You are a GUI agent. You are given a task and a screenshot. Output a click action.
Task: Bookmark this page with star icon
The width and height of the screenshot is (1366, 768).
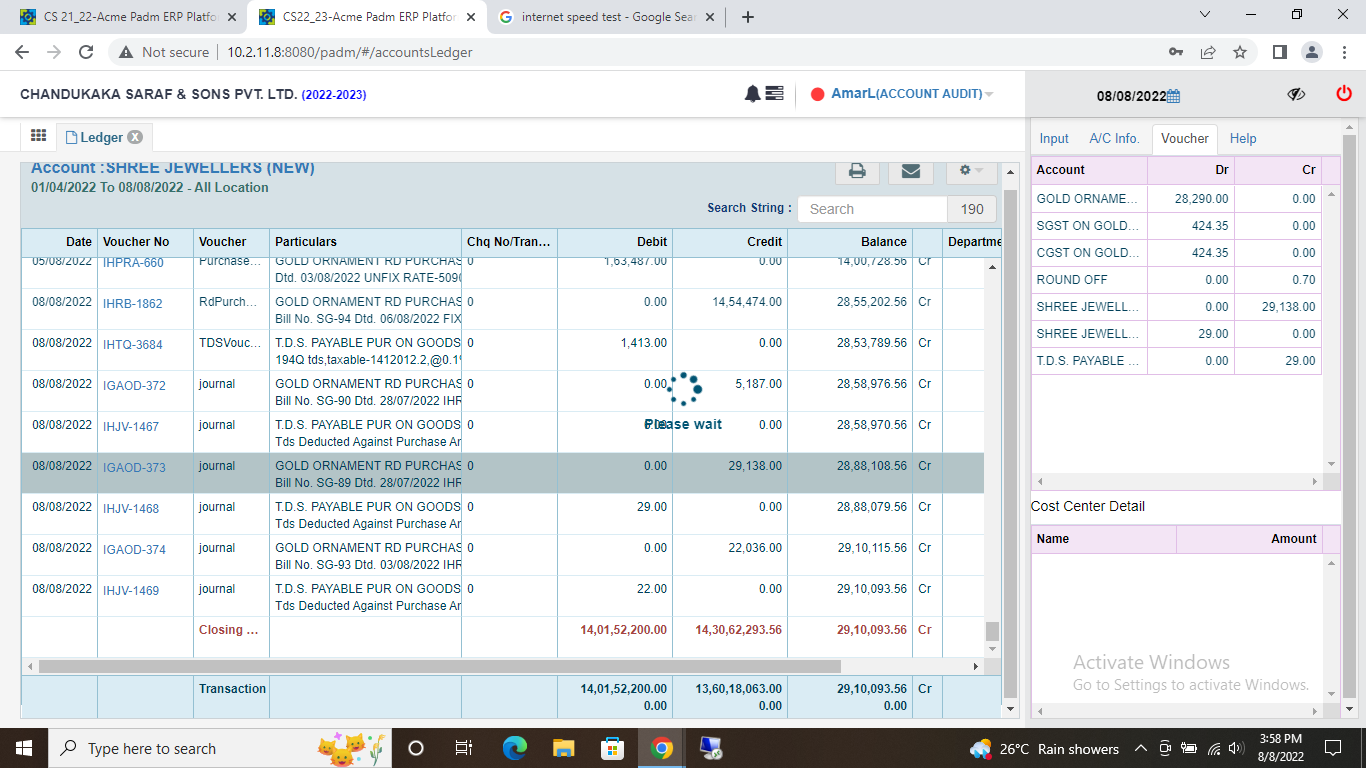click(x=1240, y=52)
